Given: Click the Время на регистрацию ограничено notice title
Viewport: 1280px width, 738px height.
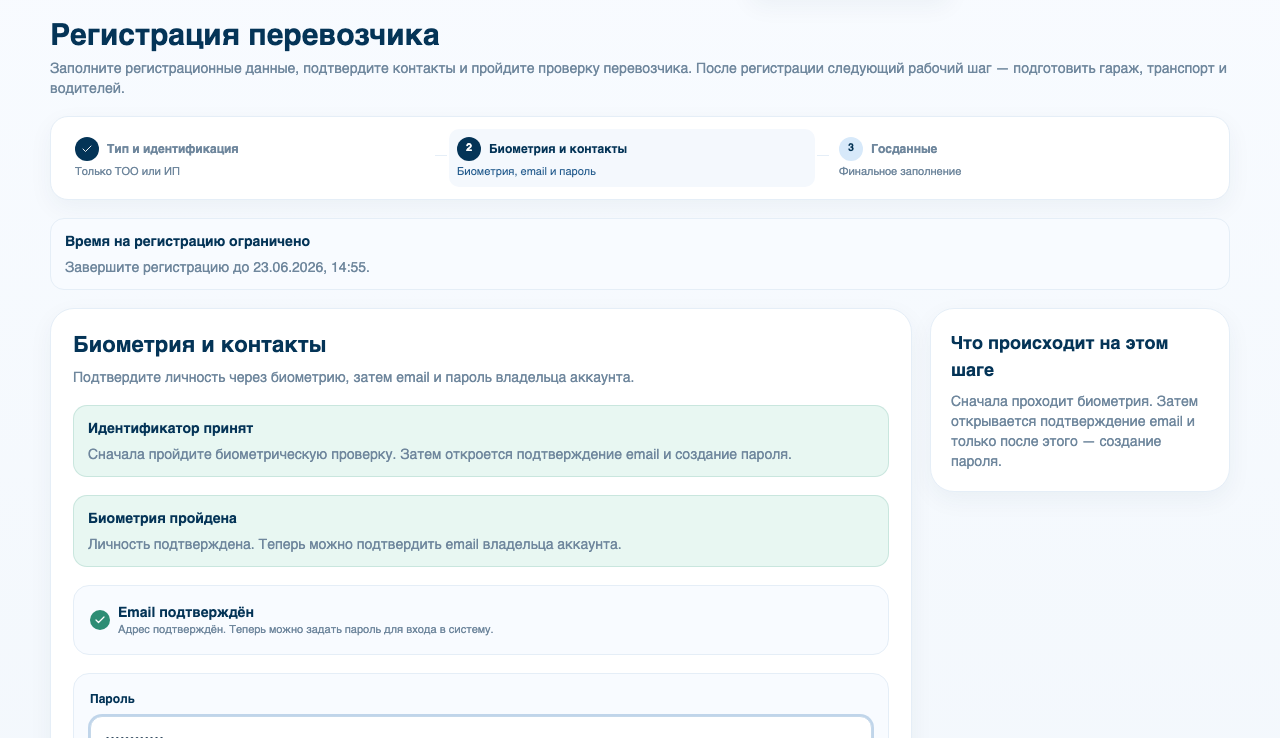Looking at the screenshot, I should point(187,241).
